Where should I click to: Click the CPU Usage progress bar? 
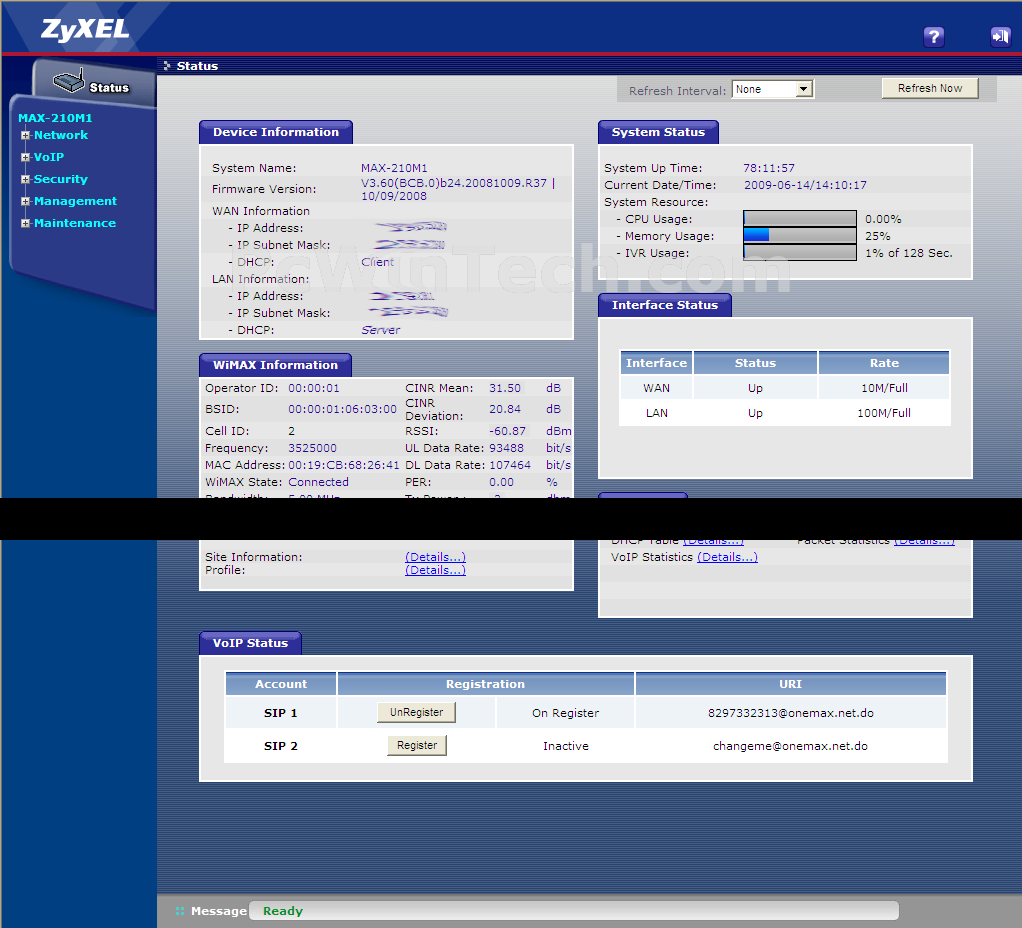click(x=800, y=218)
